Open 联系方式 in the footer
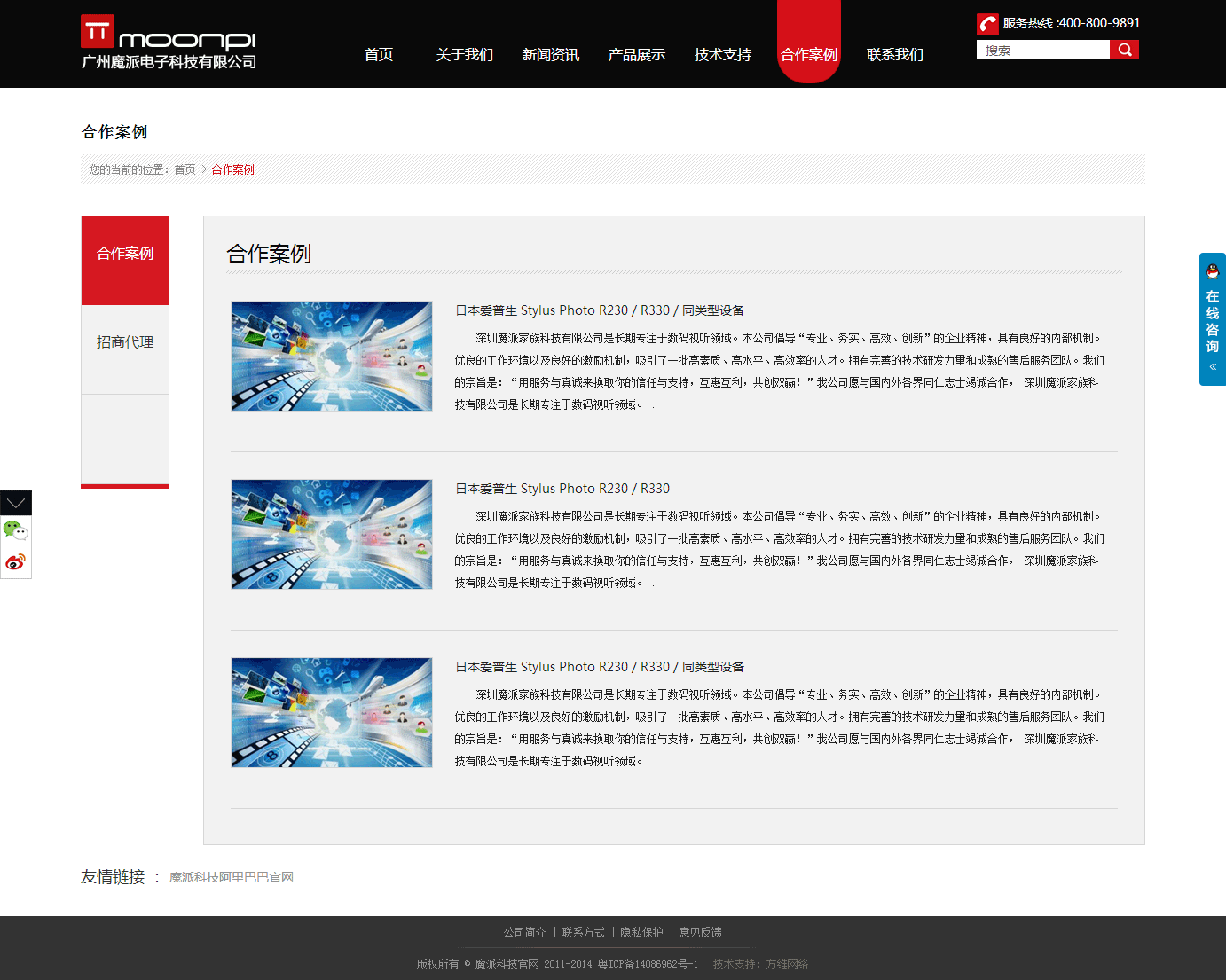The image size is (1226, 980). point(584,932)
